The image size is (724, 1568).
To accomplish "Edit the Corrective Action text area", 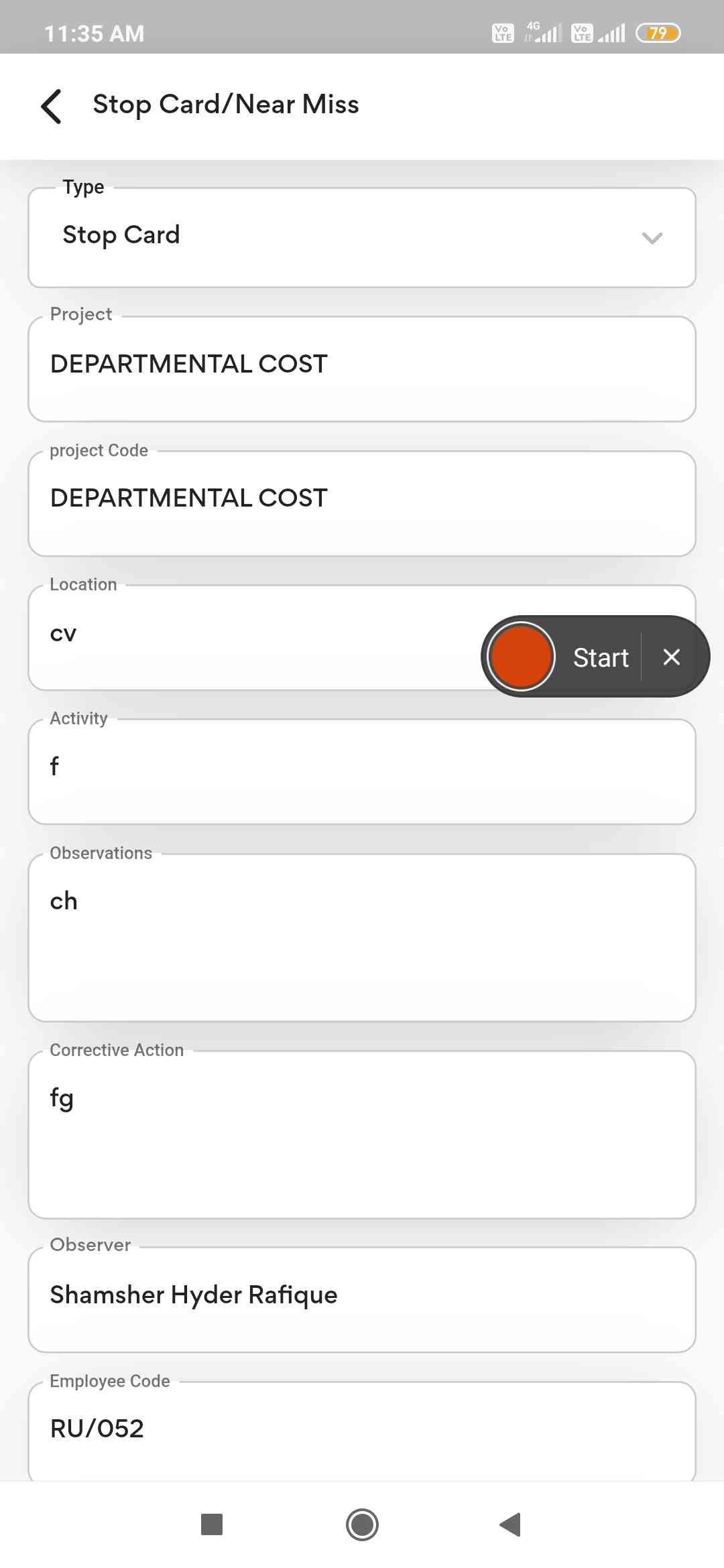I will point(362,1134).
